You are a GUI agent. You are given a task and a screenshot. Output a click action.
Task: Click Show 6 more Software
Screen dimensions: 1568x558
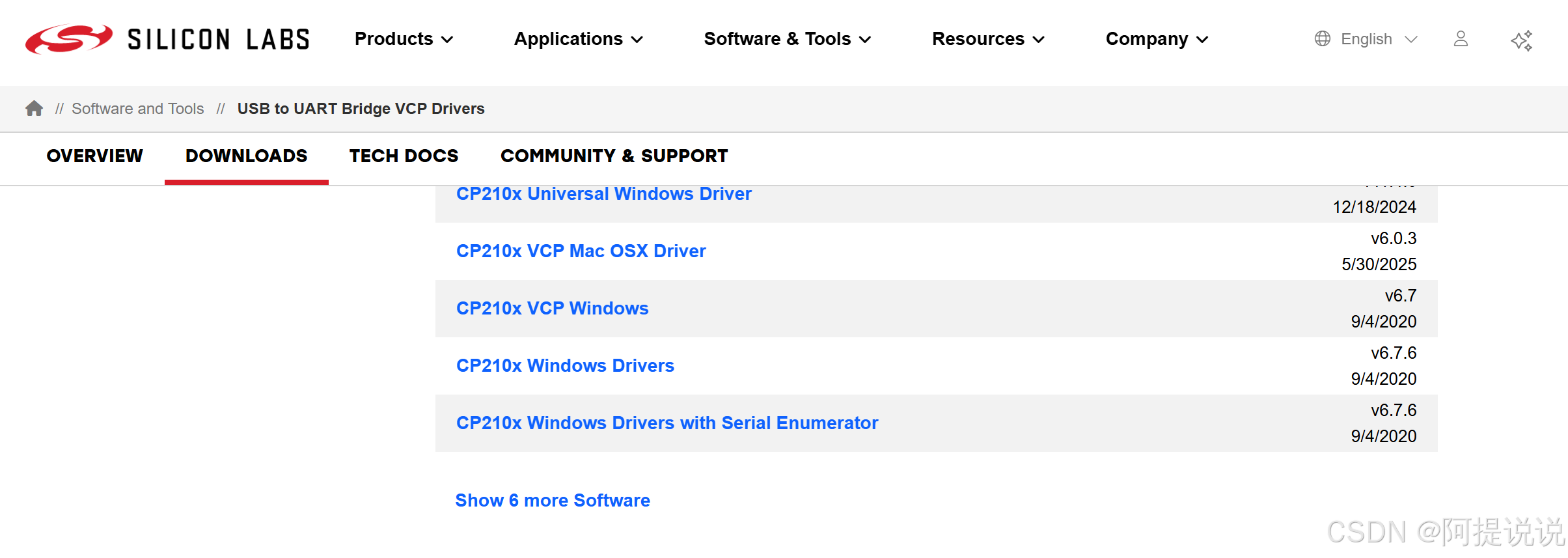553,501
